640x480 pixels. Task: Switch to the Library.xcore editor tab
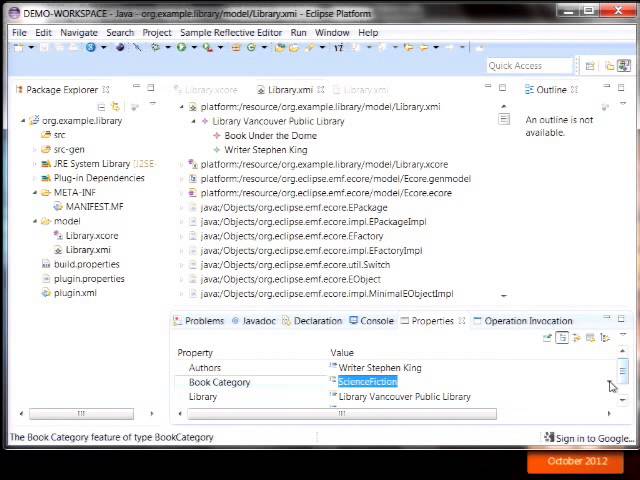[206, 89]
